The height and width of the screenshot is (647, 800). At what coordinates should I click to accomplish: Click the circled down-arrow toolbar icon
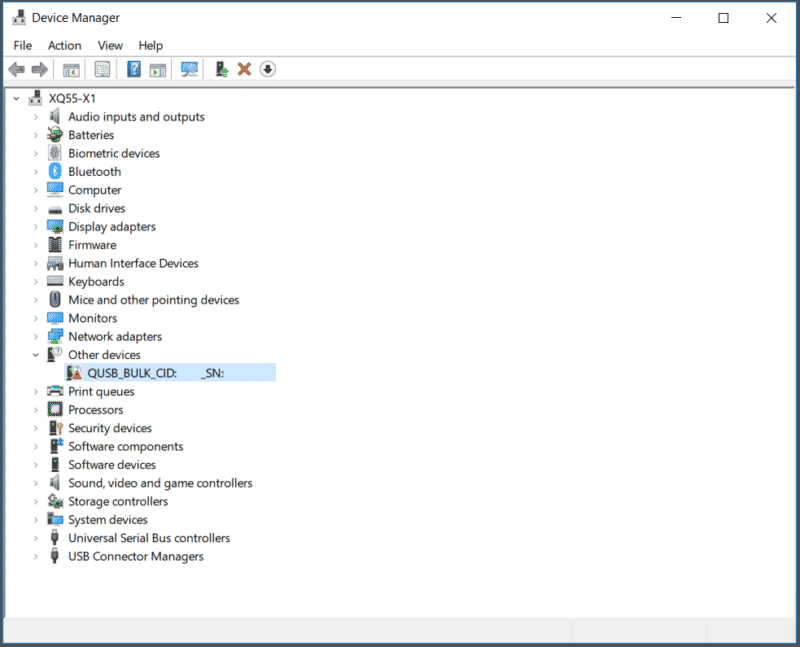[x=267, y=69]
